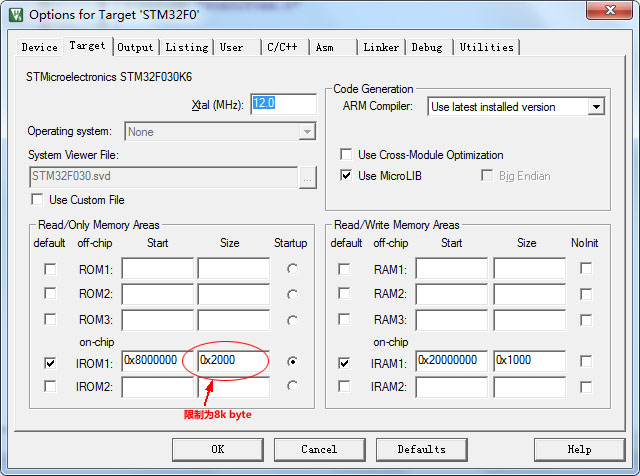
Task: Open the Asm tab
Action: click(x=333, y=47)
